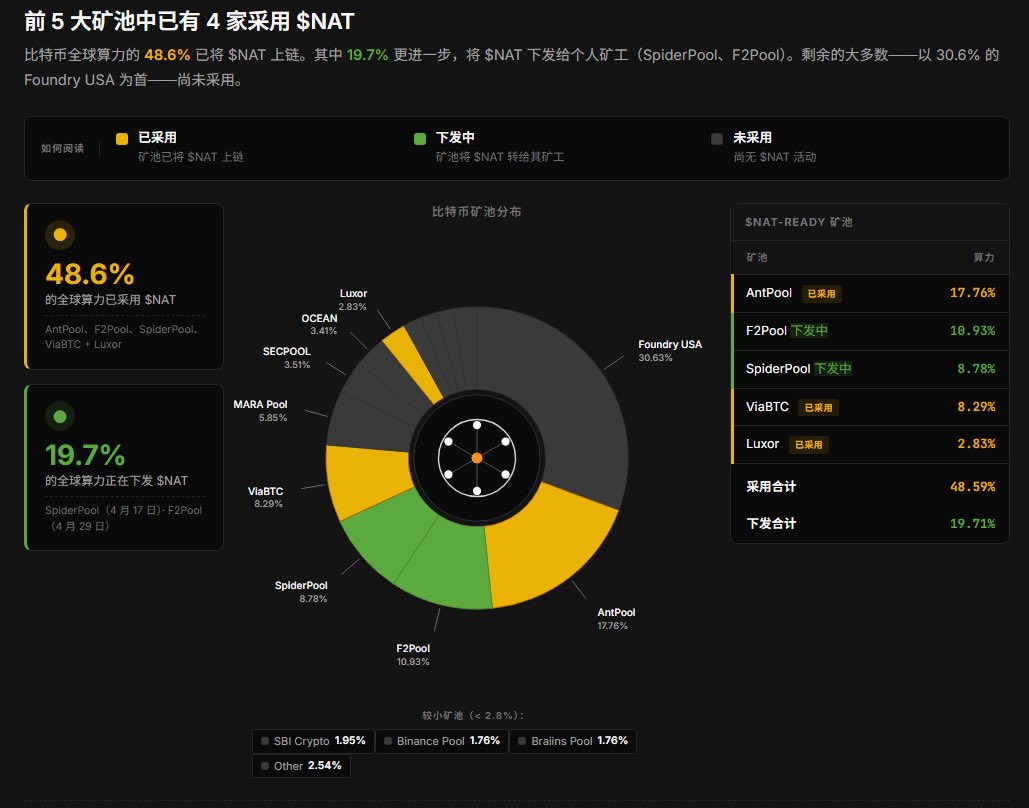Click the 下发中 badge next to SpiderPool
Viewport: 1029px width, 808px height.
[833, 369]
